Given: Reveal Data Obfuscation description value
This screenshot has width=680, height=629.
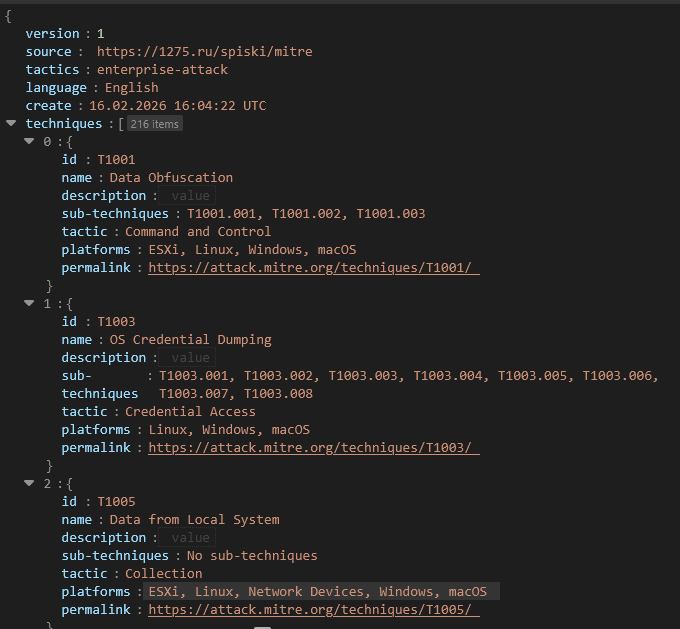Looking at the screenshot, I should click(x=189, y=196).
